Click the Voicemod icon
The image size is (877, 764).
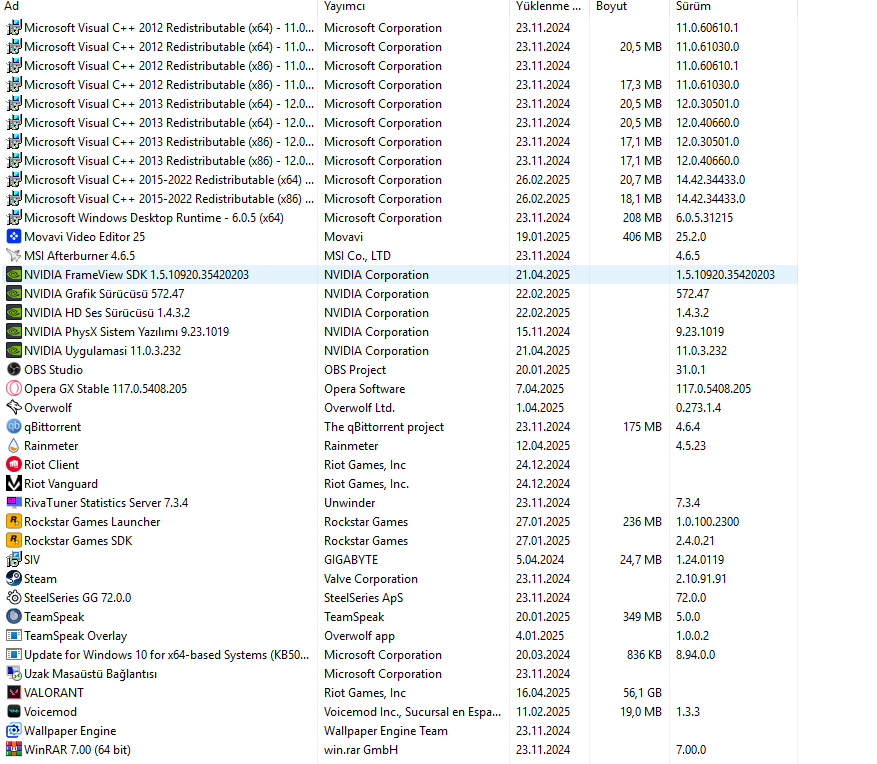[13, 712]
